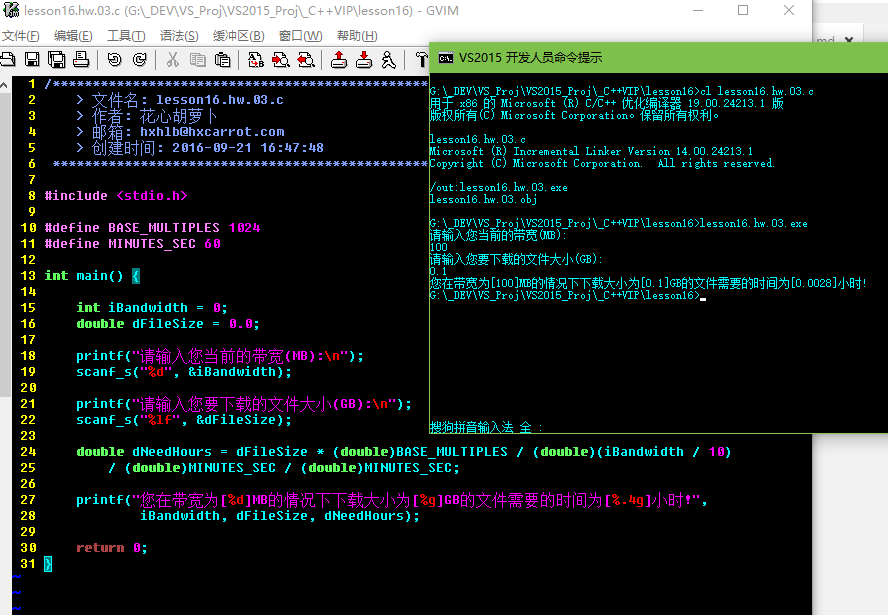Cut selection using the scissors icon
Viewport: 888px width, 615px height.
[172, 60]
